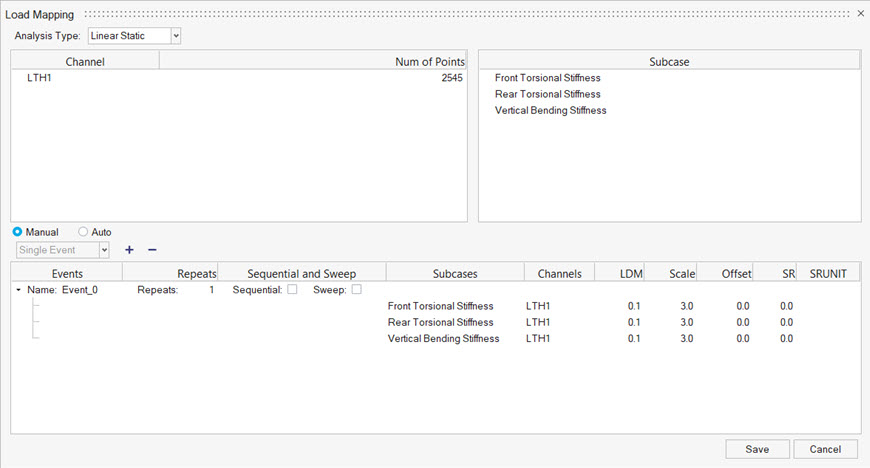Viewport: 870px width, 468px height.
Task: Click the minus icon to remove event
Action: [x=152, y=250]
